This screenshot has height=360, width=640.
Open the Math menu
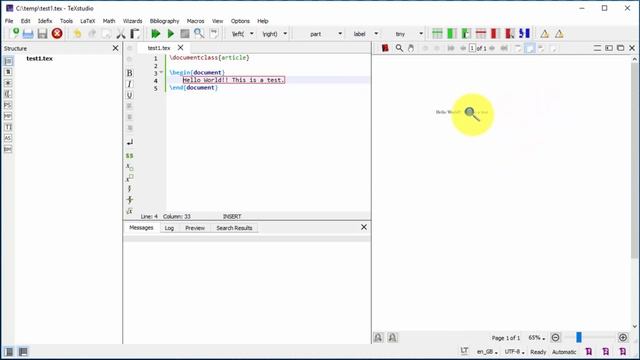tap(109, 21)
